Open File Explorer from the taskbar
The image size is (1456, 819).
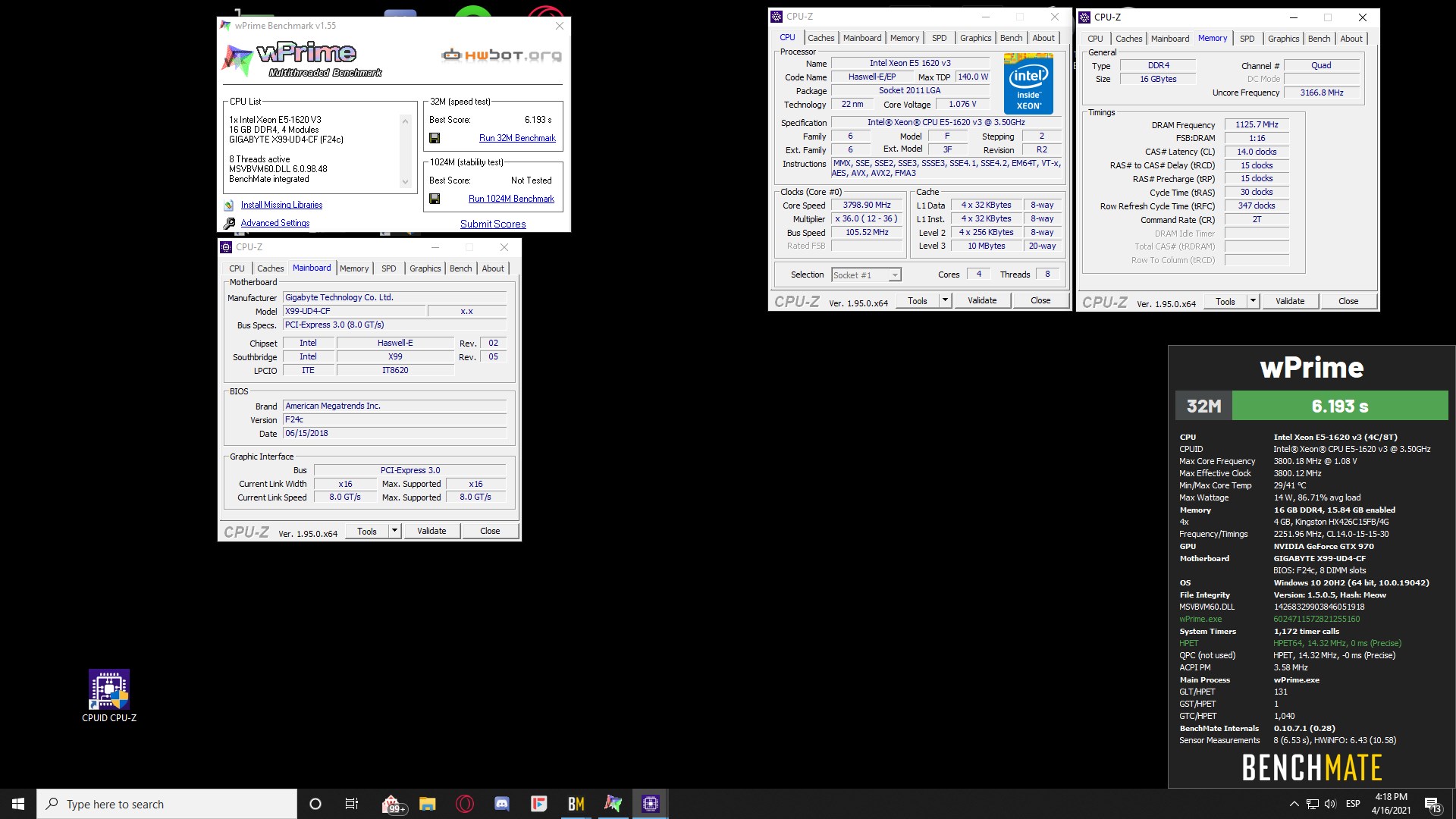point(428,804)
